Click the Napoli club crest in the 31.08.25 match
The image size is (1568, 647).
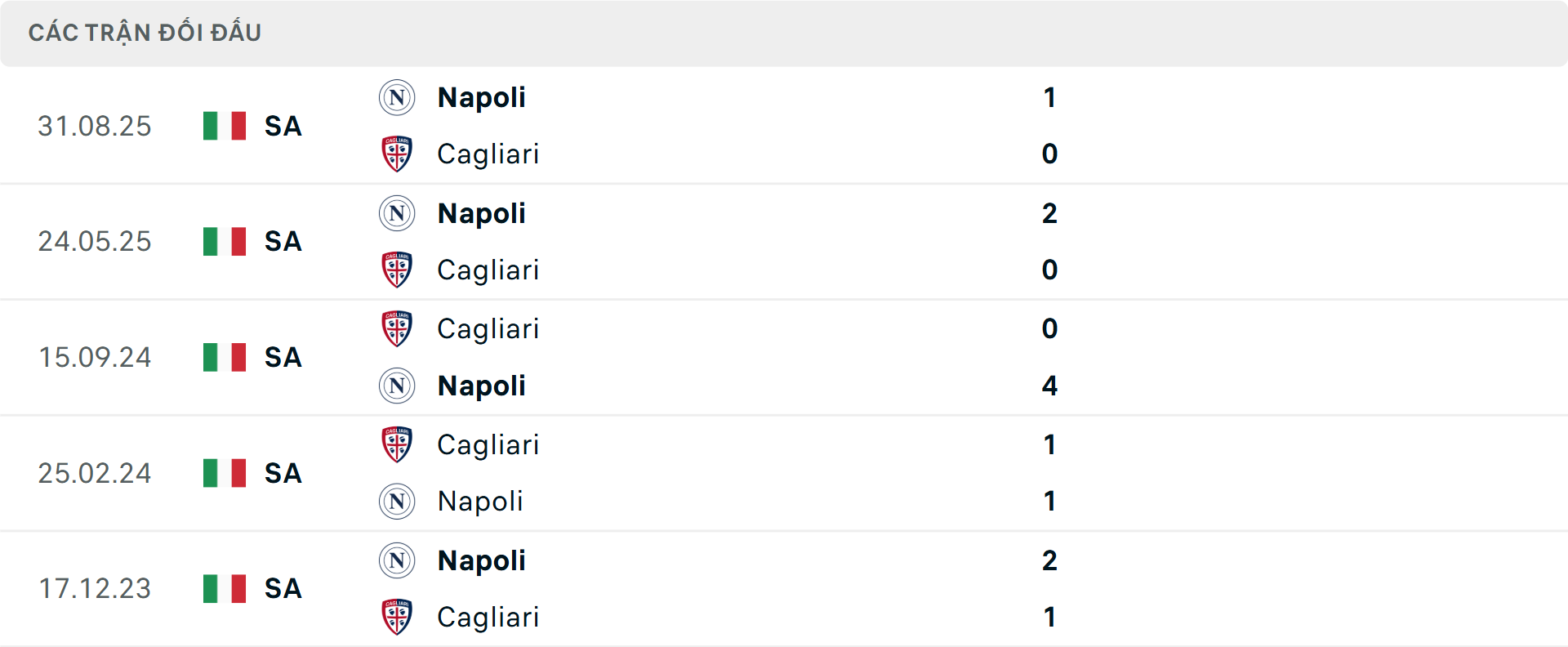397,97
